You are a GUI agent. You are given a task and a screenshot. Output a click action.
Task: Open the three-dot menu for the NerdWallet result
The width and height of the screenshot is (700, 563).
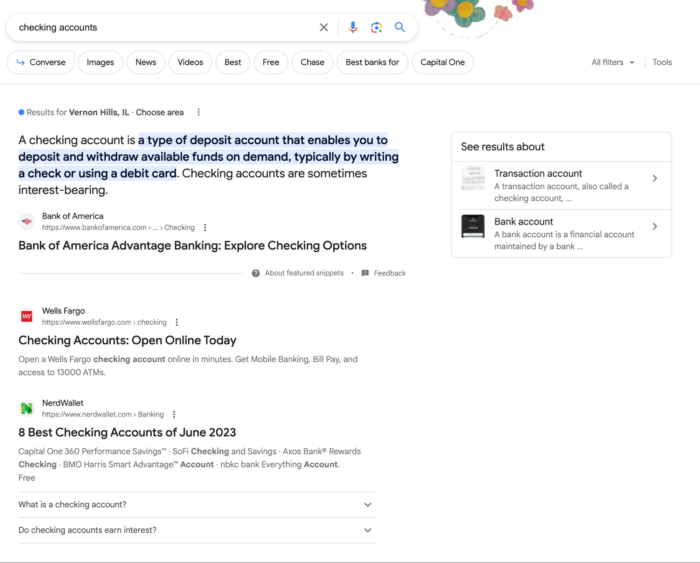coord(174,414)
